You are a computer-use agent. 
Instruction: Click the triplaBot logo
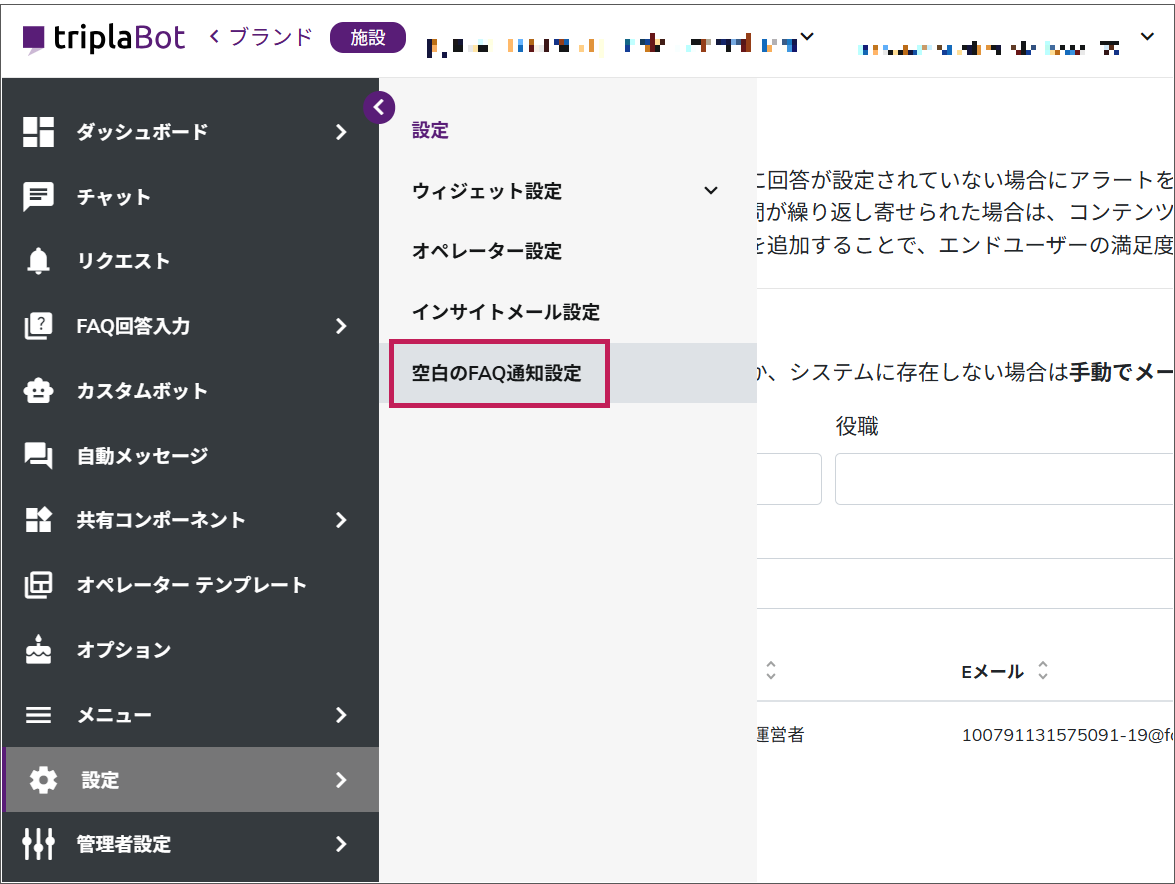click(x=103, y=38)
